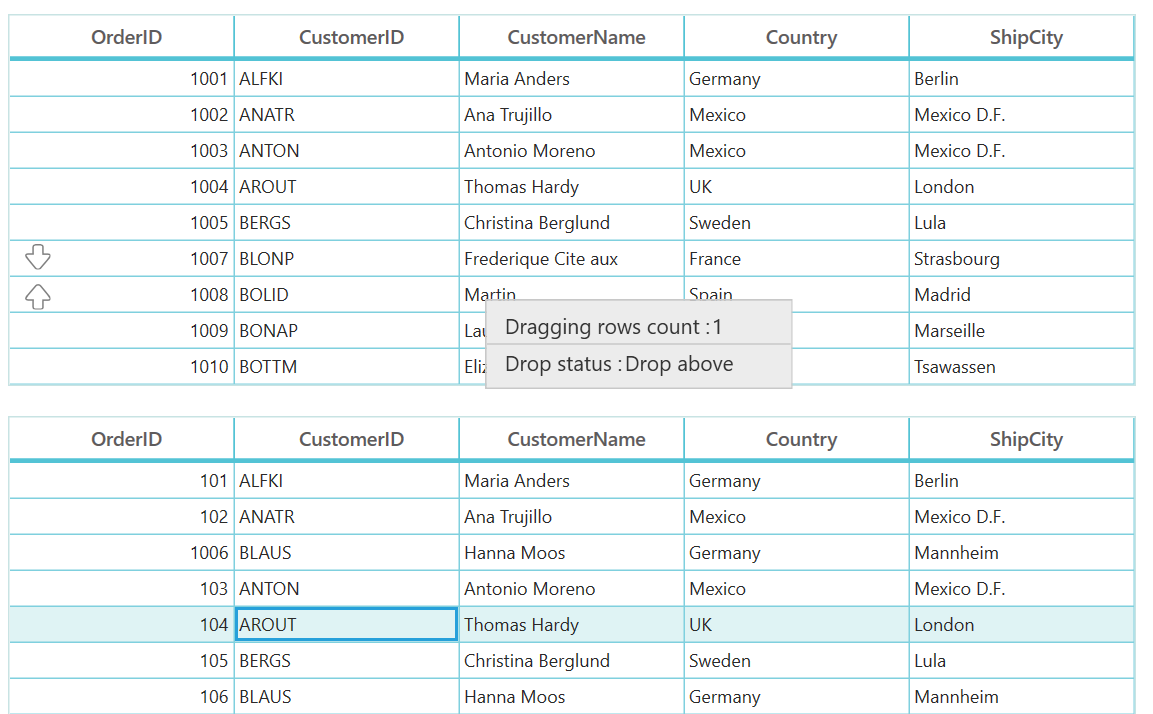1153x714 pixels.
Task: Select the Sweden cell in bottom grid
Action: tap(796, 661)
